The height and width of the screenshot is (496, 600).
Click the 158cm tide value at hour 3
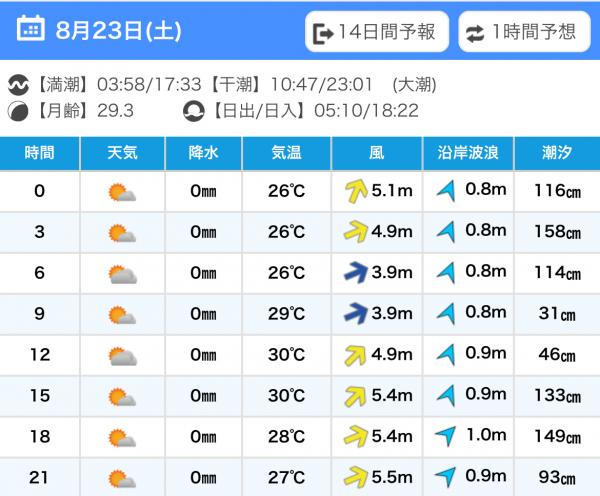[558, 232]
